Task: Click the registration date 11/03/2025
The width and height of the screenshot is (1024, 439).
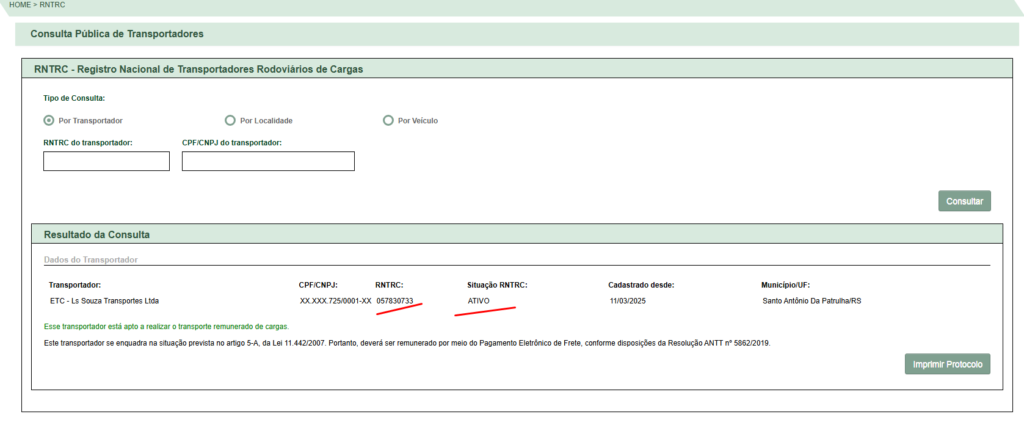Action: coord(629,300)
